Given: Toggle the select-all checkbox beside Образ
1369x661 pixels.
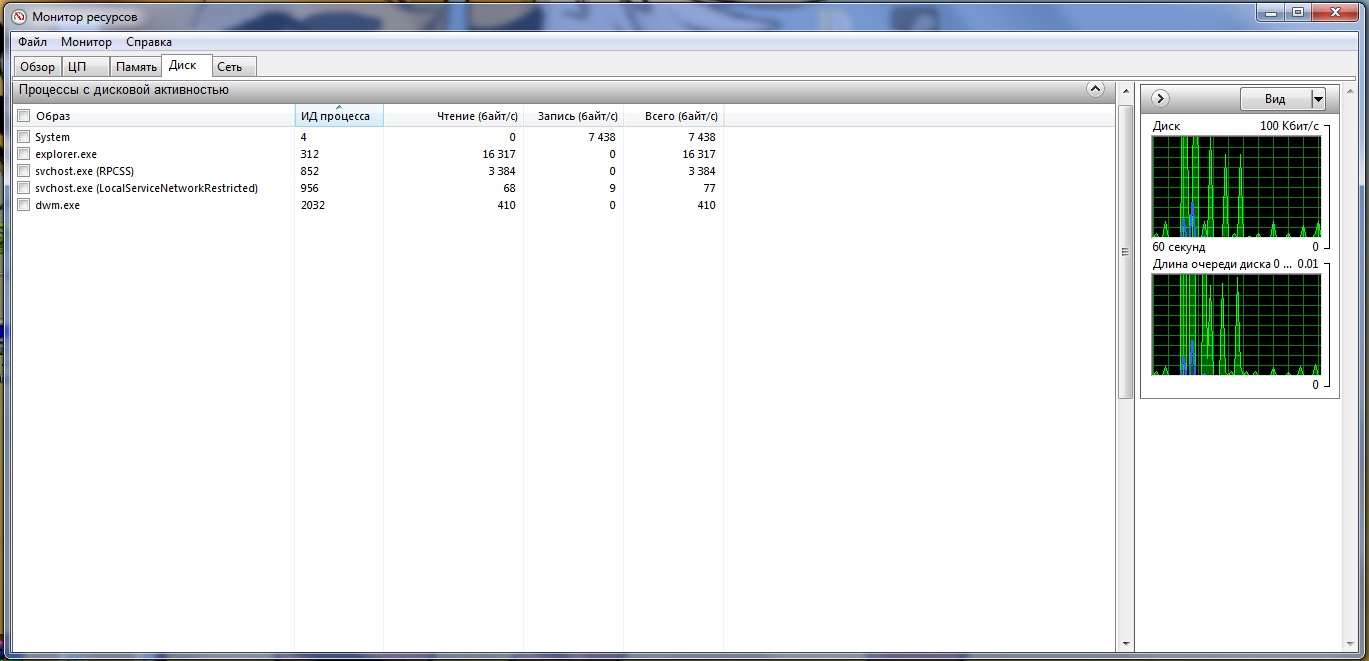Looking at the screenshot, I should pyautogui.click(x=24, y=116).
